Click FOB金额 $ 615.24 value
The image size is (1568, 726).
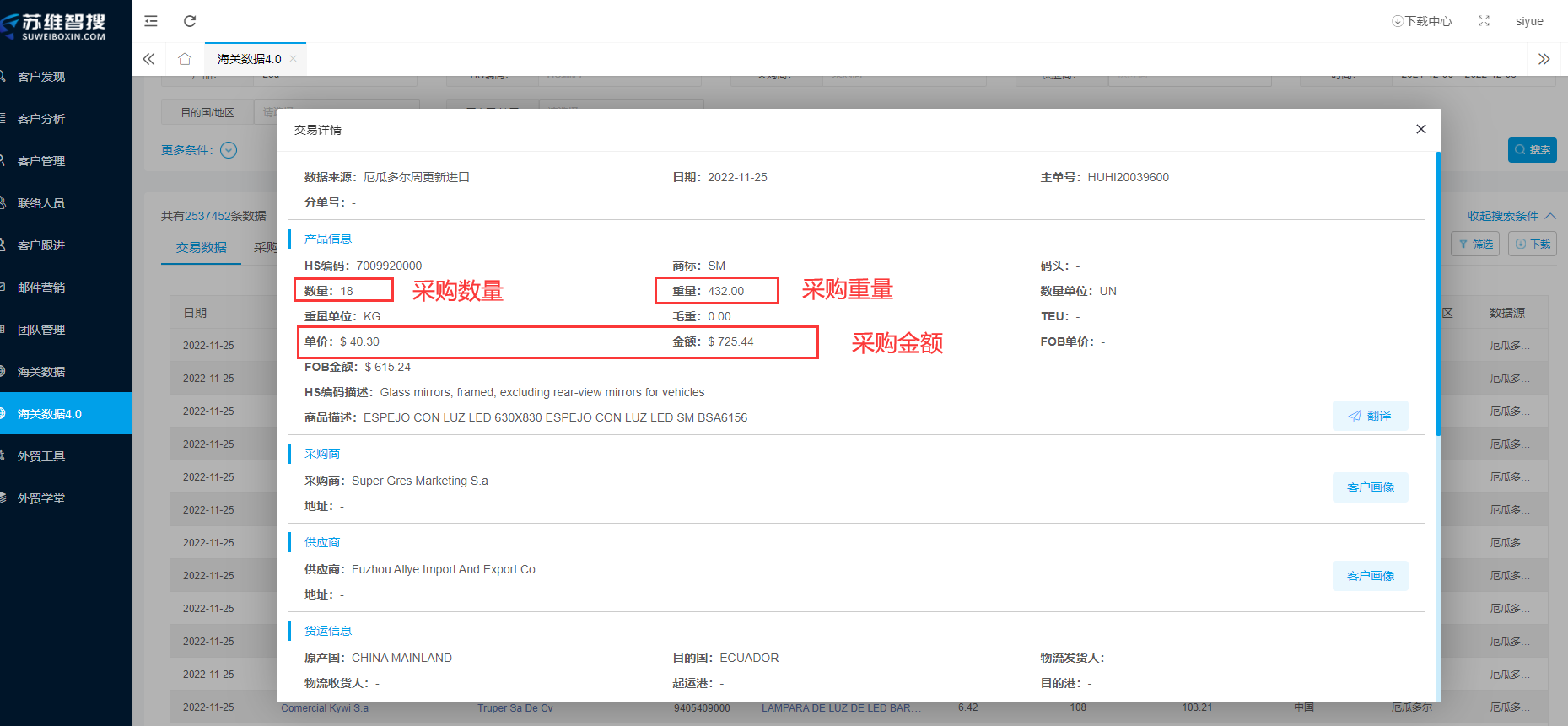tap(387, 367)
